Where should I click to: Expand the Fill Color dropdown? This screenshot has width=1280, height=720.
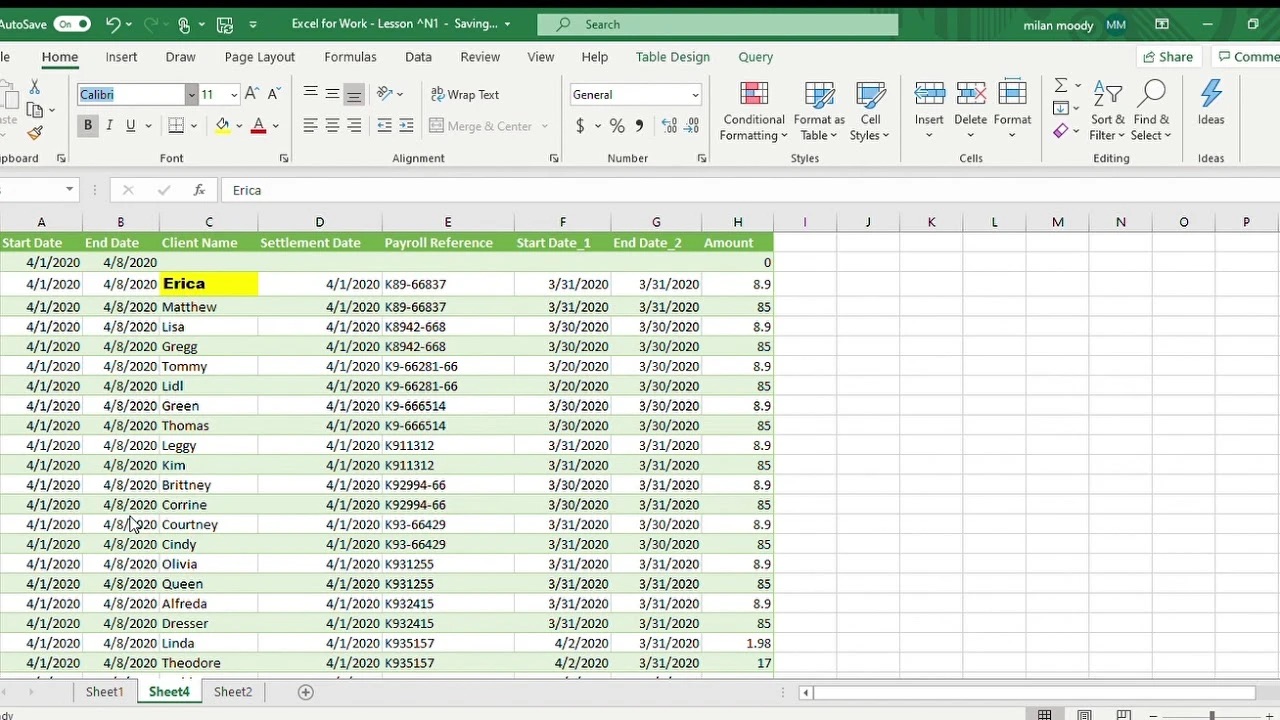(239, 126)
